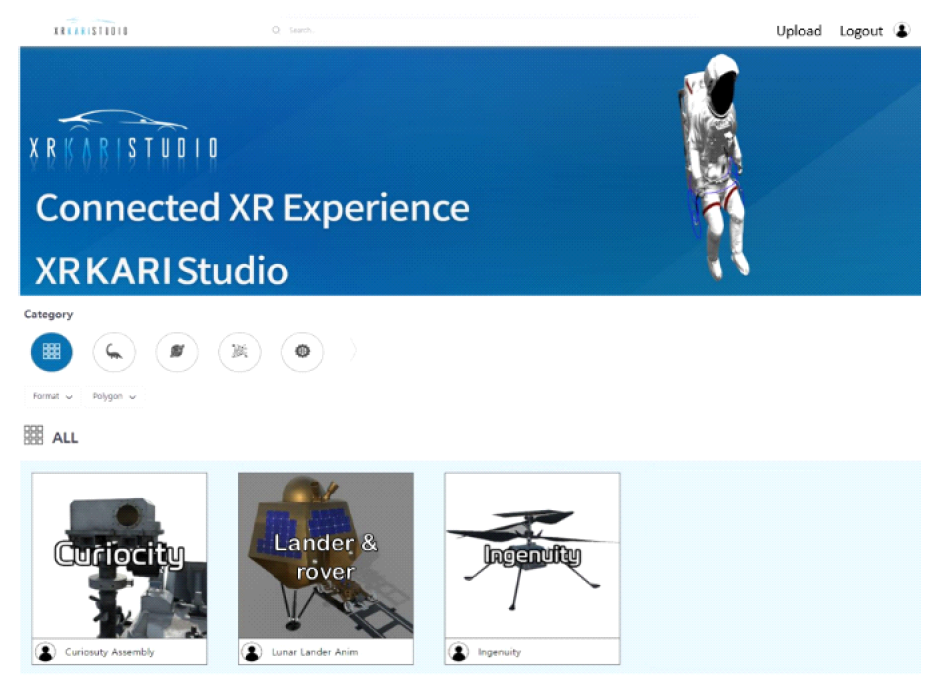Select the planet category icon
946x698 pixels.
177,352
